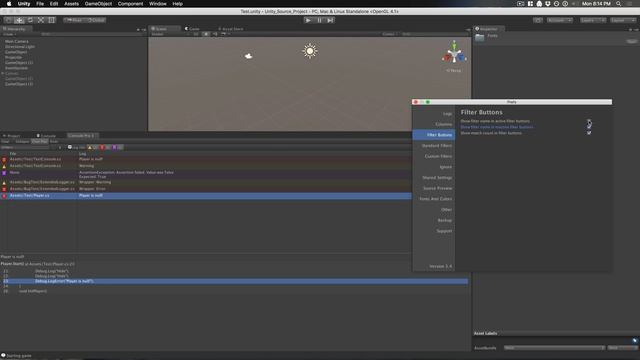Open the AssetBundle name dropdown
The image size is (640, 360).
click(x=554, y=348)
